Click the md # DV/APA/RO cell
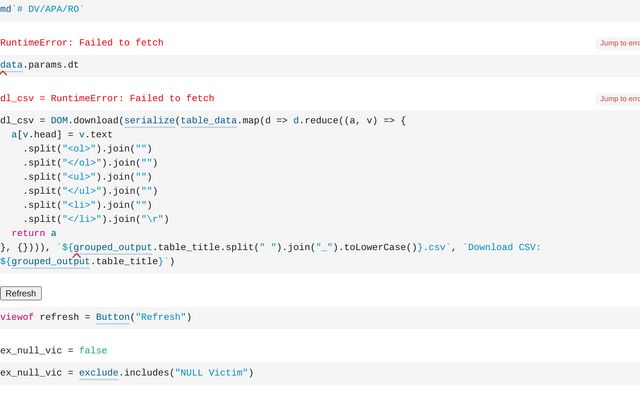This screenshot has height=400, width=640. 45,8
